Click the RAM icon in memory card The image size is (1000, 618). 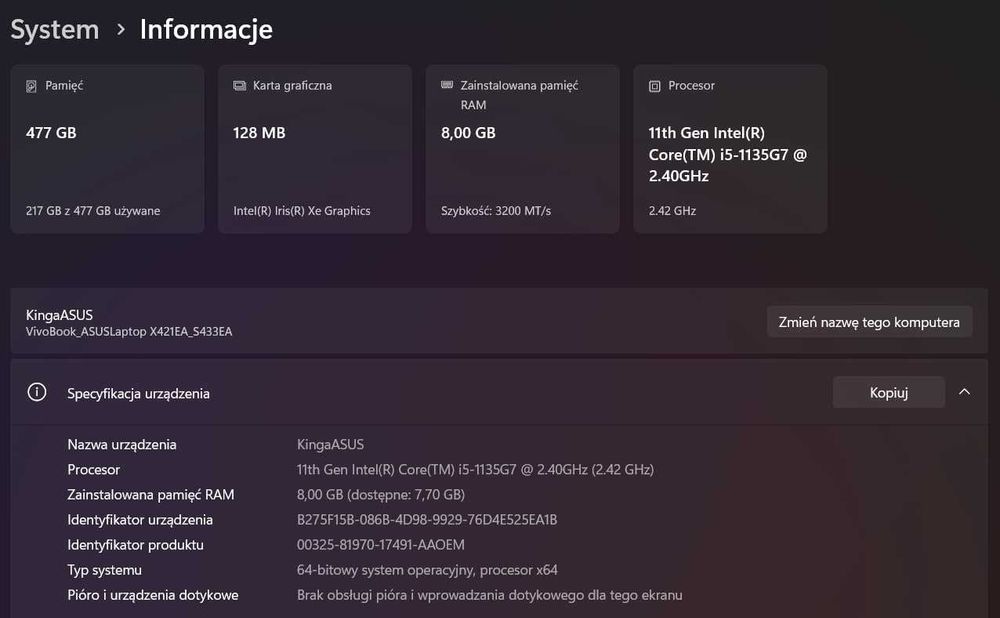point(447,86)
